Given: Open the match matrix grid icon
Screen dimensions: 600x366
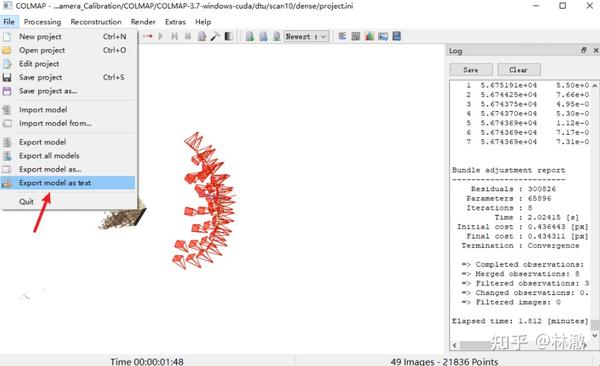Looking at the screenshot, I should 356,36.
